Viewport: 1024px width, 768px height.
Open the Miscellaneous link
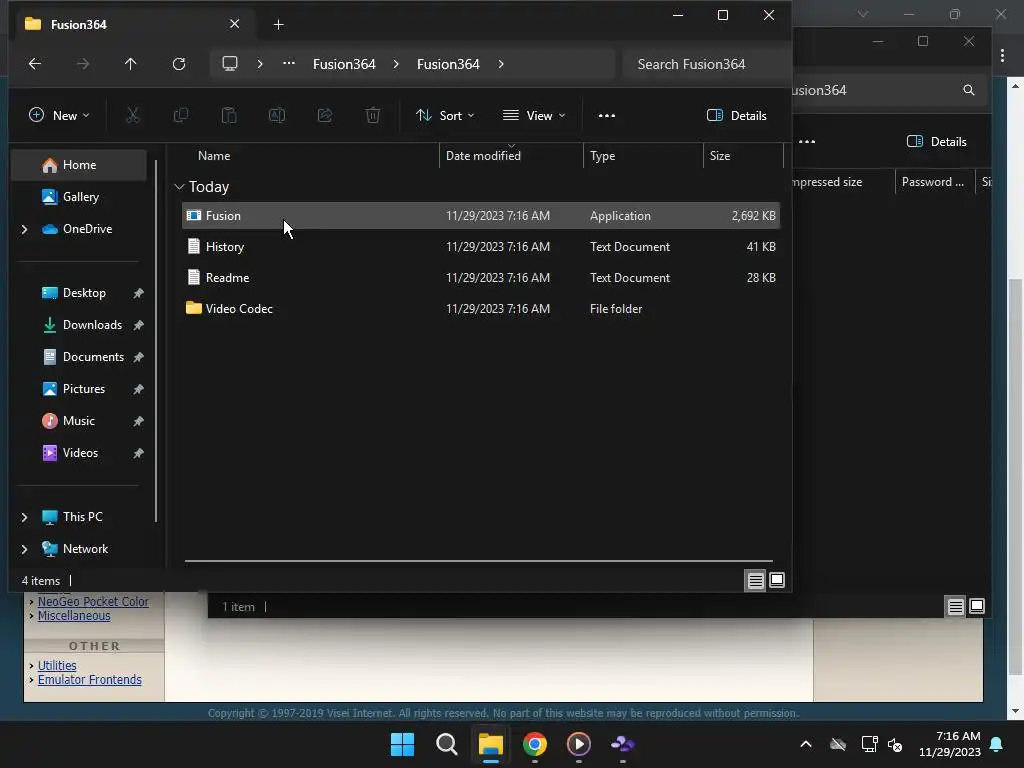pos(74,616)
